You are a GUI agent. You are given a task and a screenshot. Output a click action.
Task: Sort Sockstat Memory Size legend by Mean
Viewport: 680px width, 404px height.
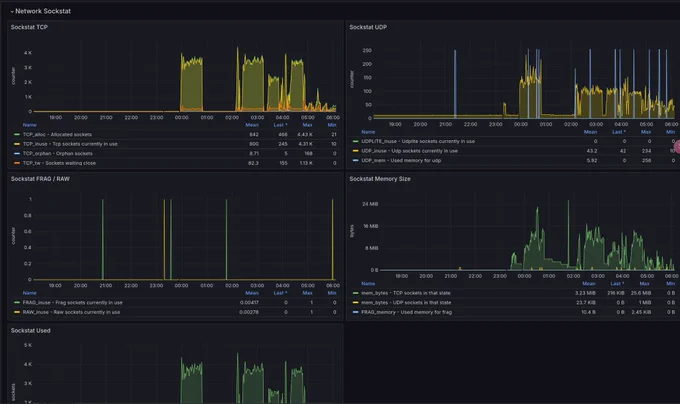589,283
